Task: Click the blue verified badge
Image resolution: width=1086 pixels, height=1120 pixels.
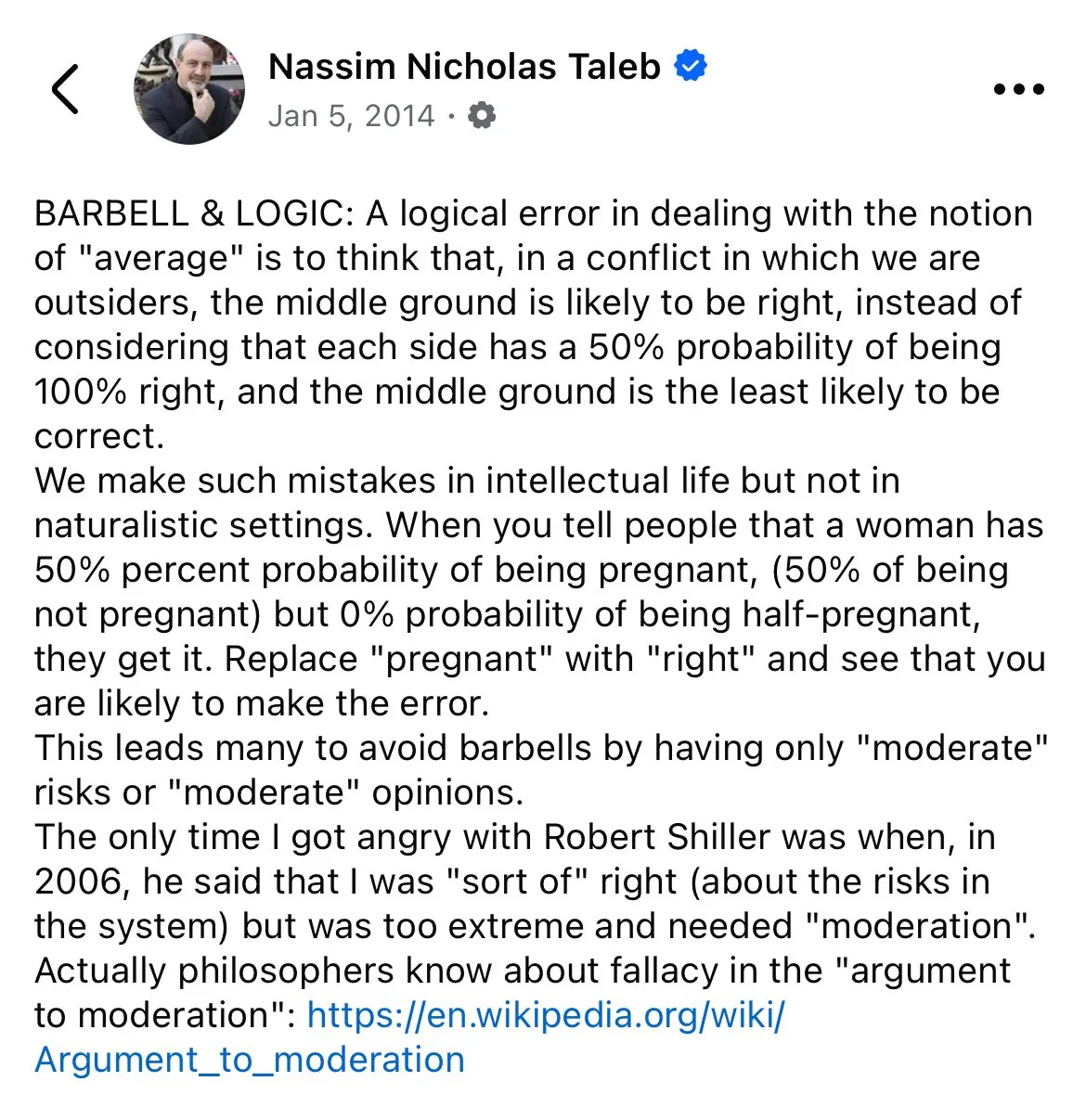Action: click(690, 66)
